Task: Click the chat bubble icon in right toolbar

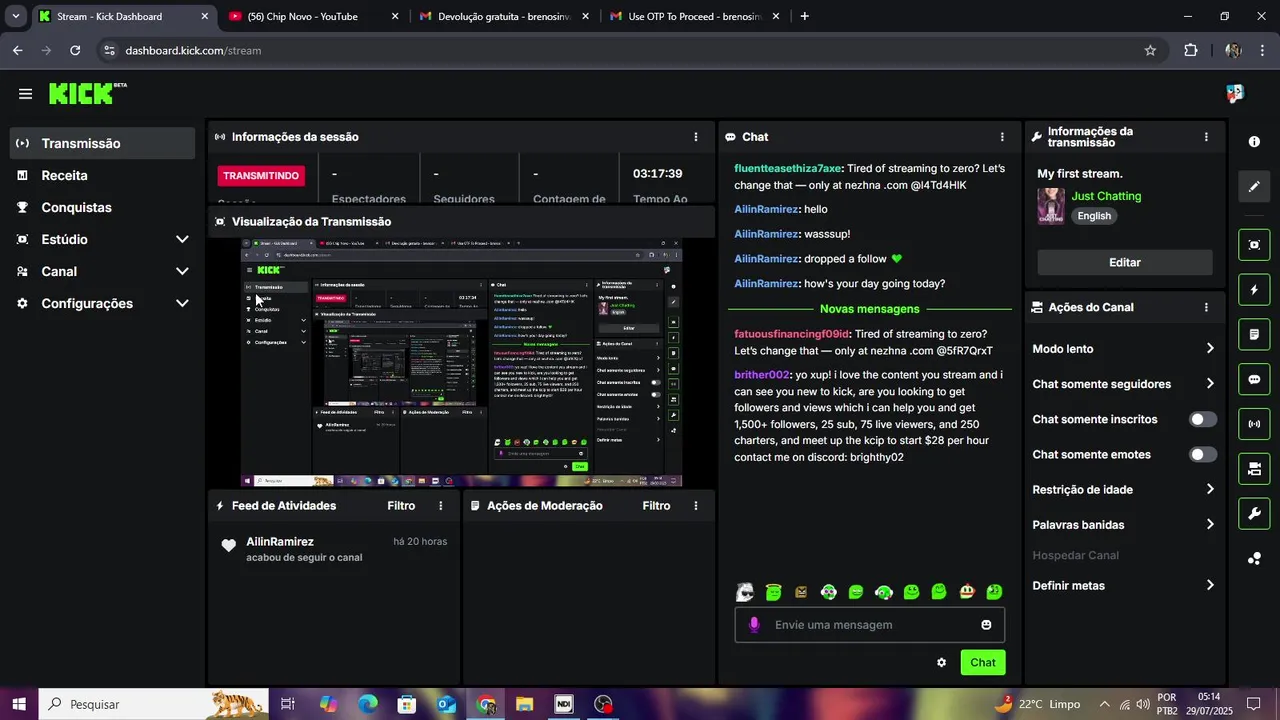Action: (x=1254, y=379)
